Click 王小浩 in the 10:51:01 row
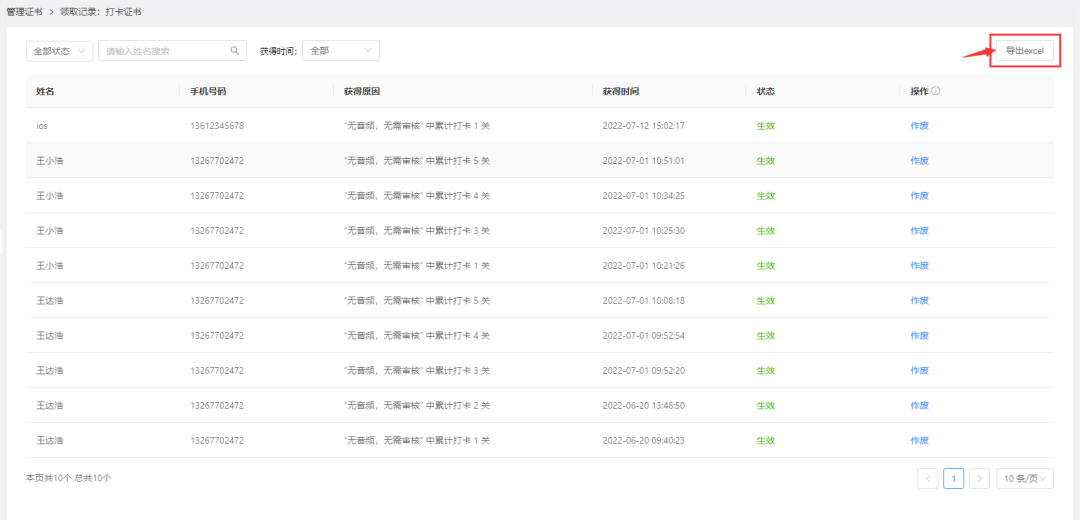1080x520 pixels. point(50,160)
